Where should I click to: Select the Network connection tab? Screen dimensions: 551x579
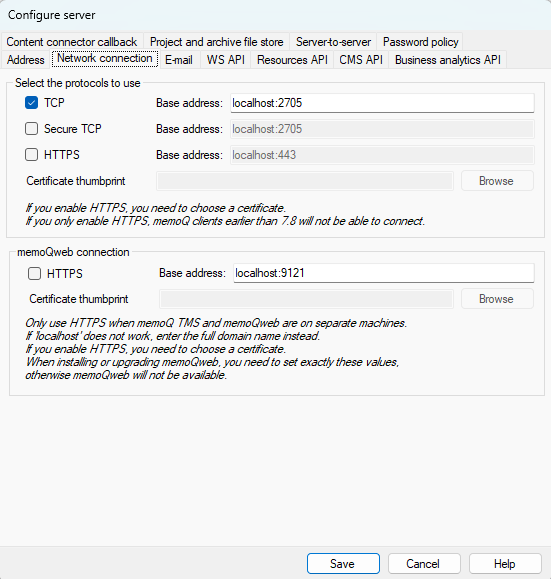tap(105, 59)
